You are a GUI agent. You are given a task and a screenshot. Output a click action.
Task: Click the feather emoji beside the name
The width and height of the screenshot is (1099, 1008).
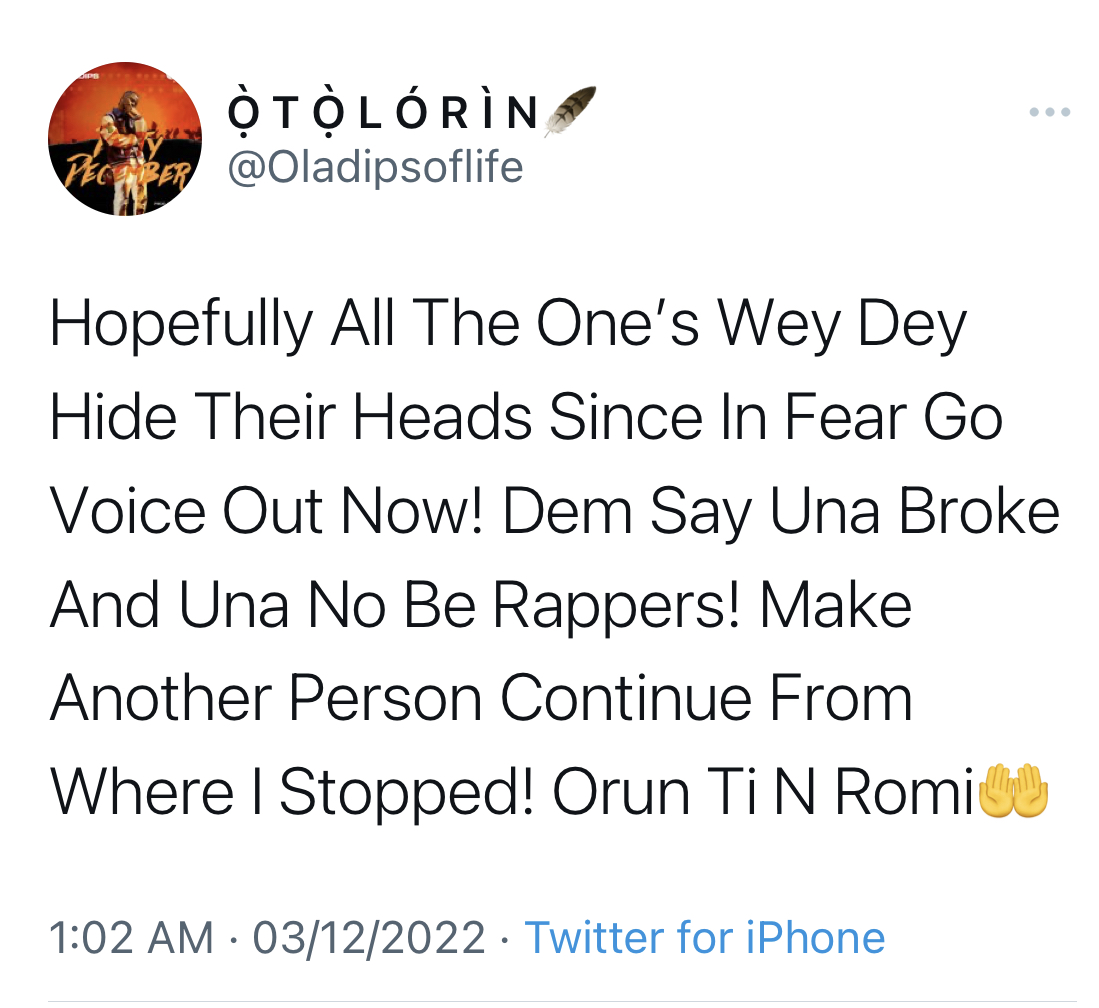pyautogui.click(x=571, y=110)
